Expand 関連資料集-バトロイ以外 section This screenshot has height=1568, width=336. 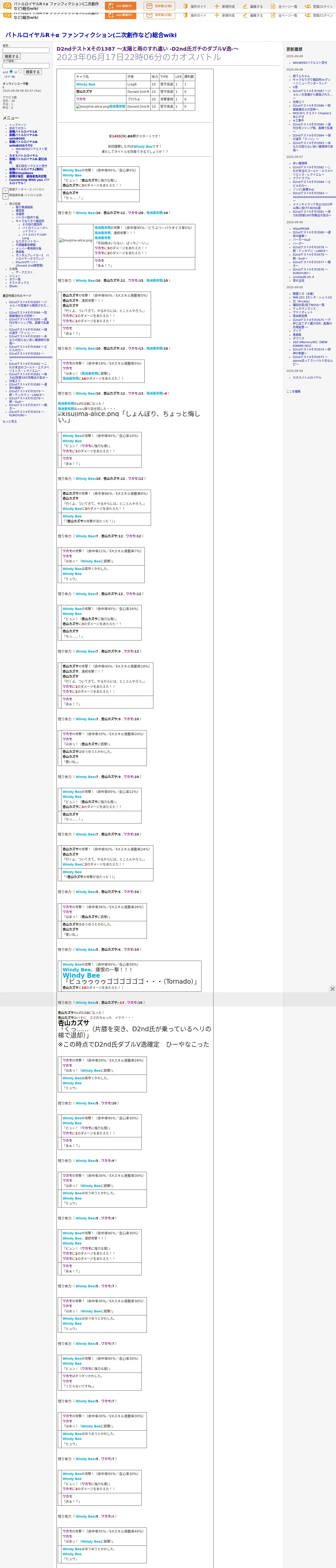click(5, 197)
